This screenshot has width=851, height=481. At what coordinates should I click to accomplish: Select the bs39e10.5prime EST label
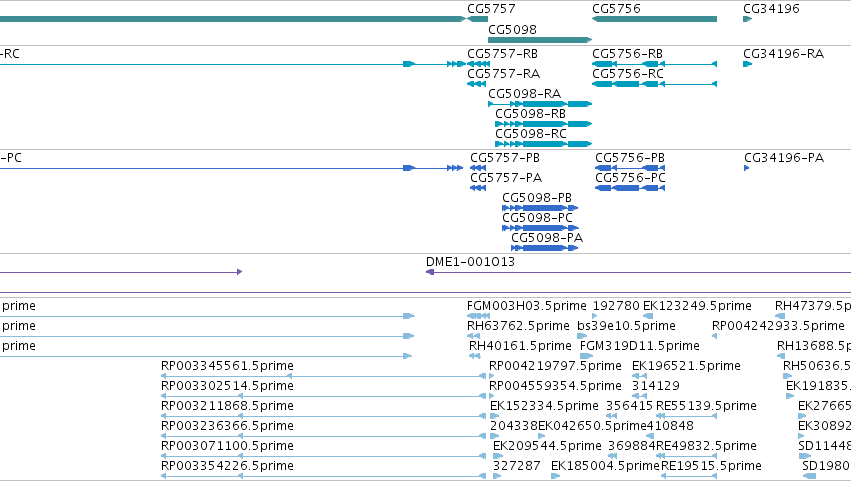[626, 326]
